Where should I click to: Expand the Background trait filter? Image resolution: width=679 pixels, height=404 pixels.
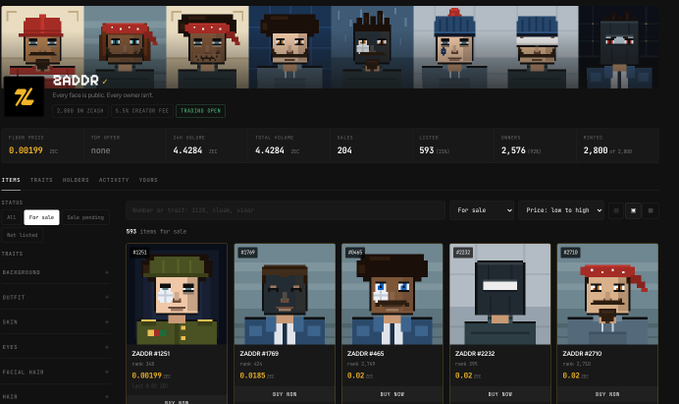pos(55,272)
